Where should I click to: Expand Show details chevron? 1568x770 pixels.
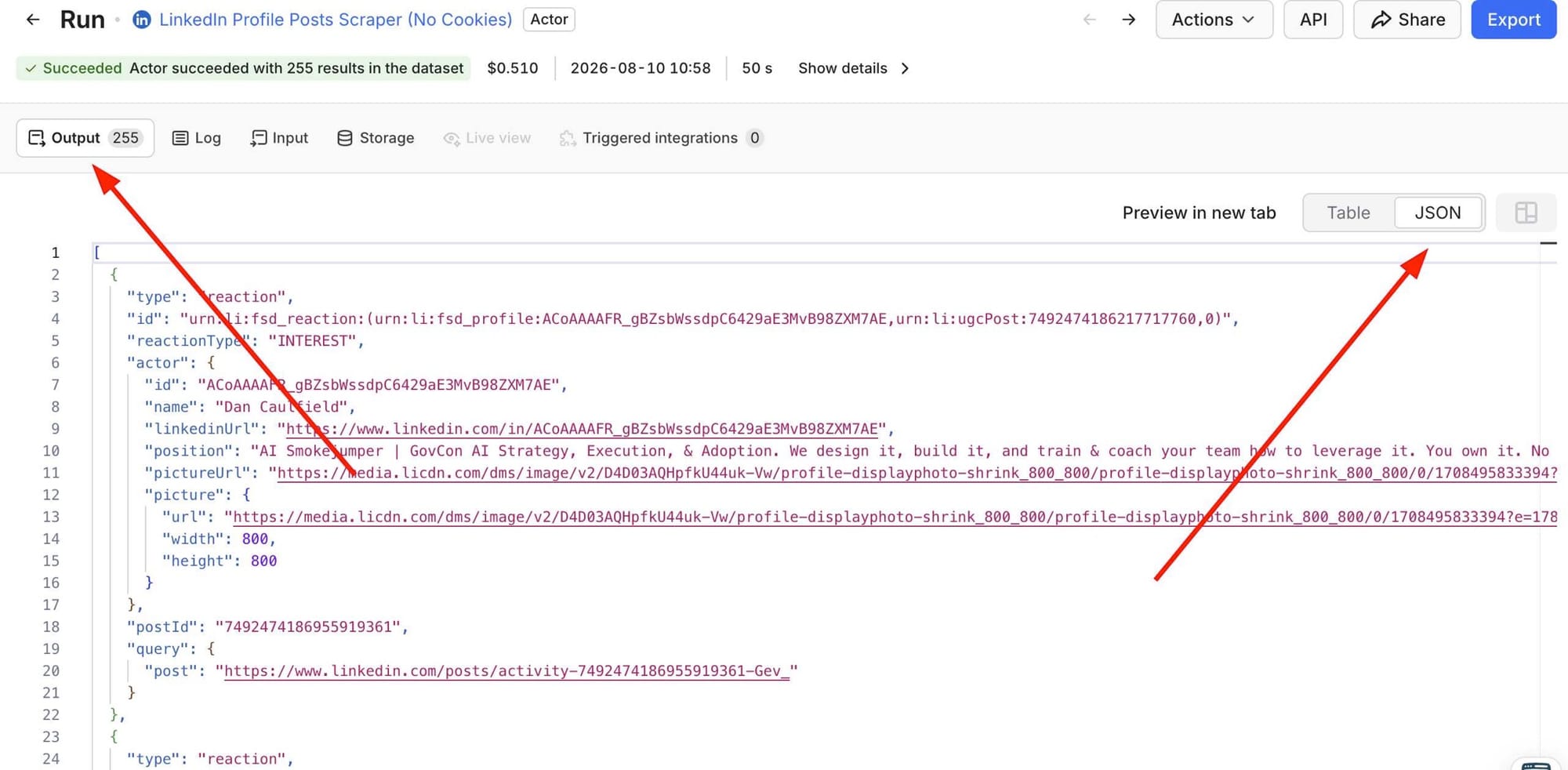pyautogui.click(x=906, y=68)
